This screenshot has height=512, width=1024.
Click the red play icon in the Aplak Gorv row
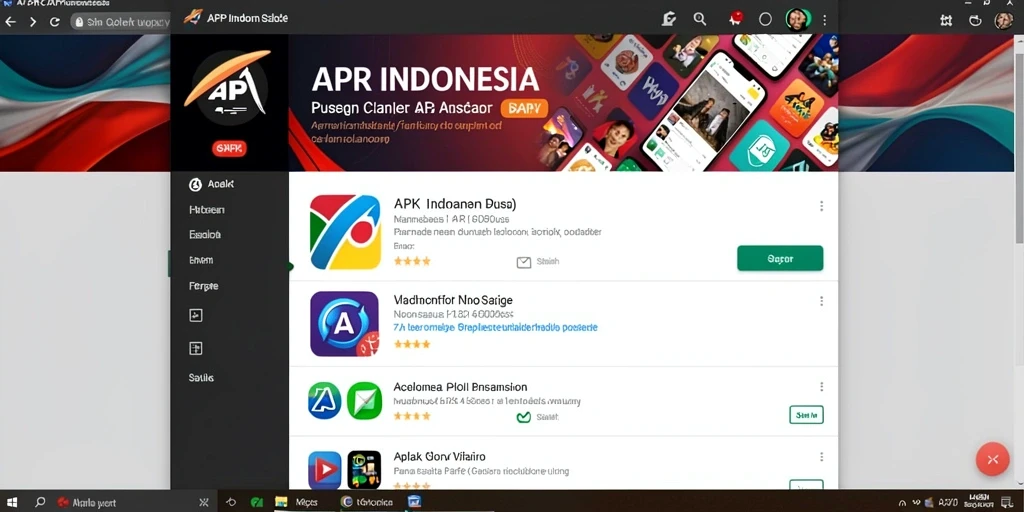(325, 469)
